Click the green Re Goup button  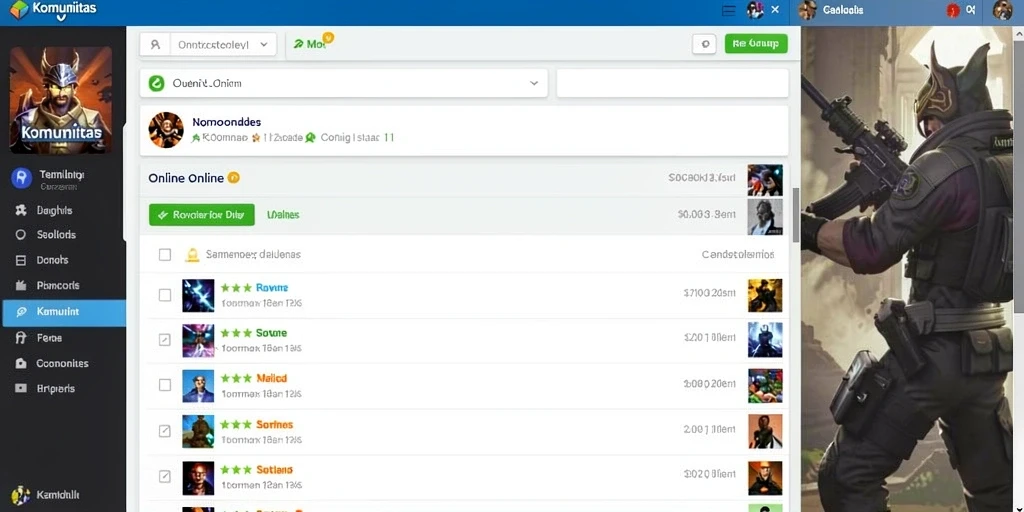click(x=756, y=44)
